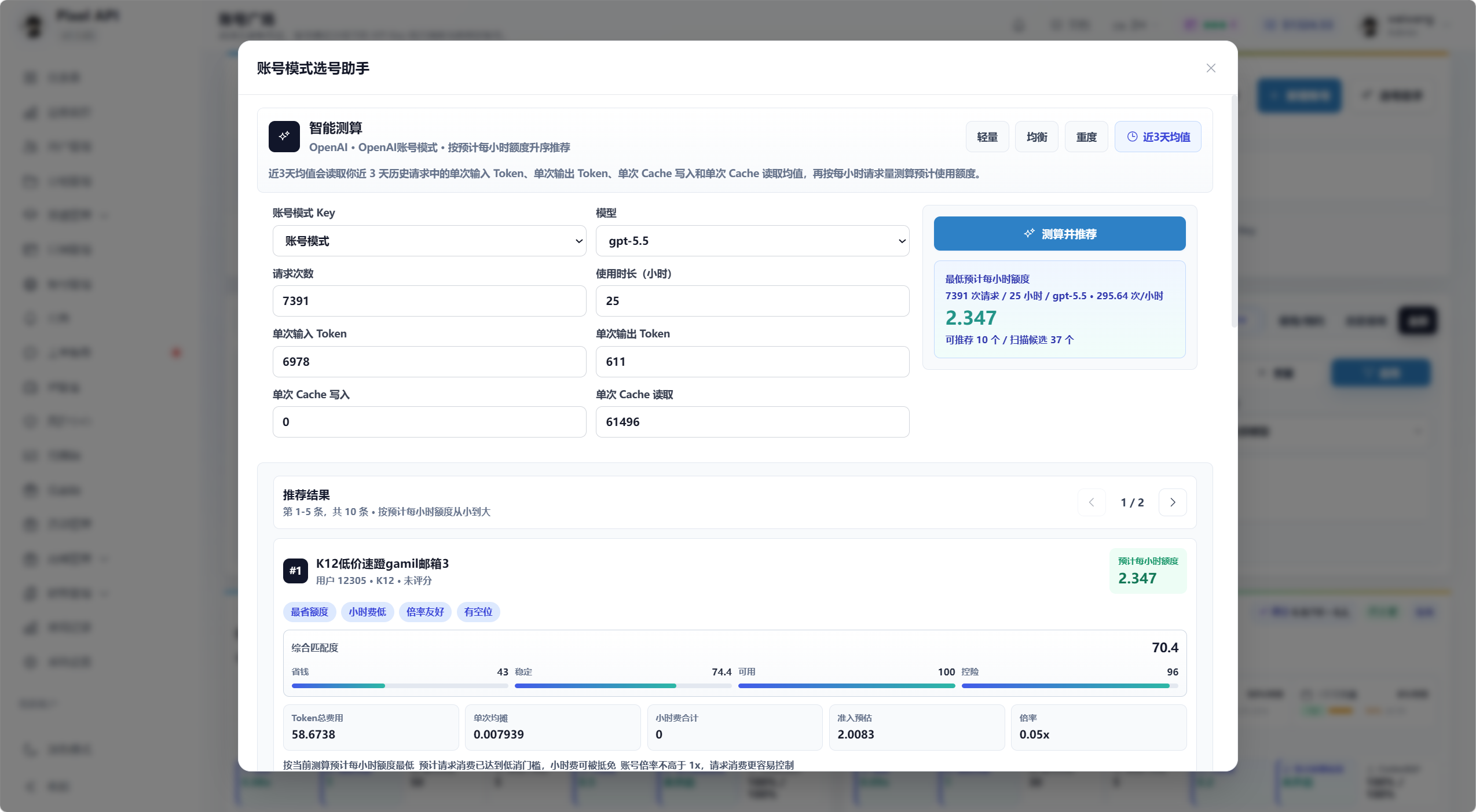Go to next page of 推荐结果
Viewport: 1476px width, 812px height.
point(1173,502)
